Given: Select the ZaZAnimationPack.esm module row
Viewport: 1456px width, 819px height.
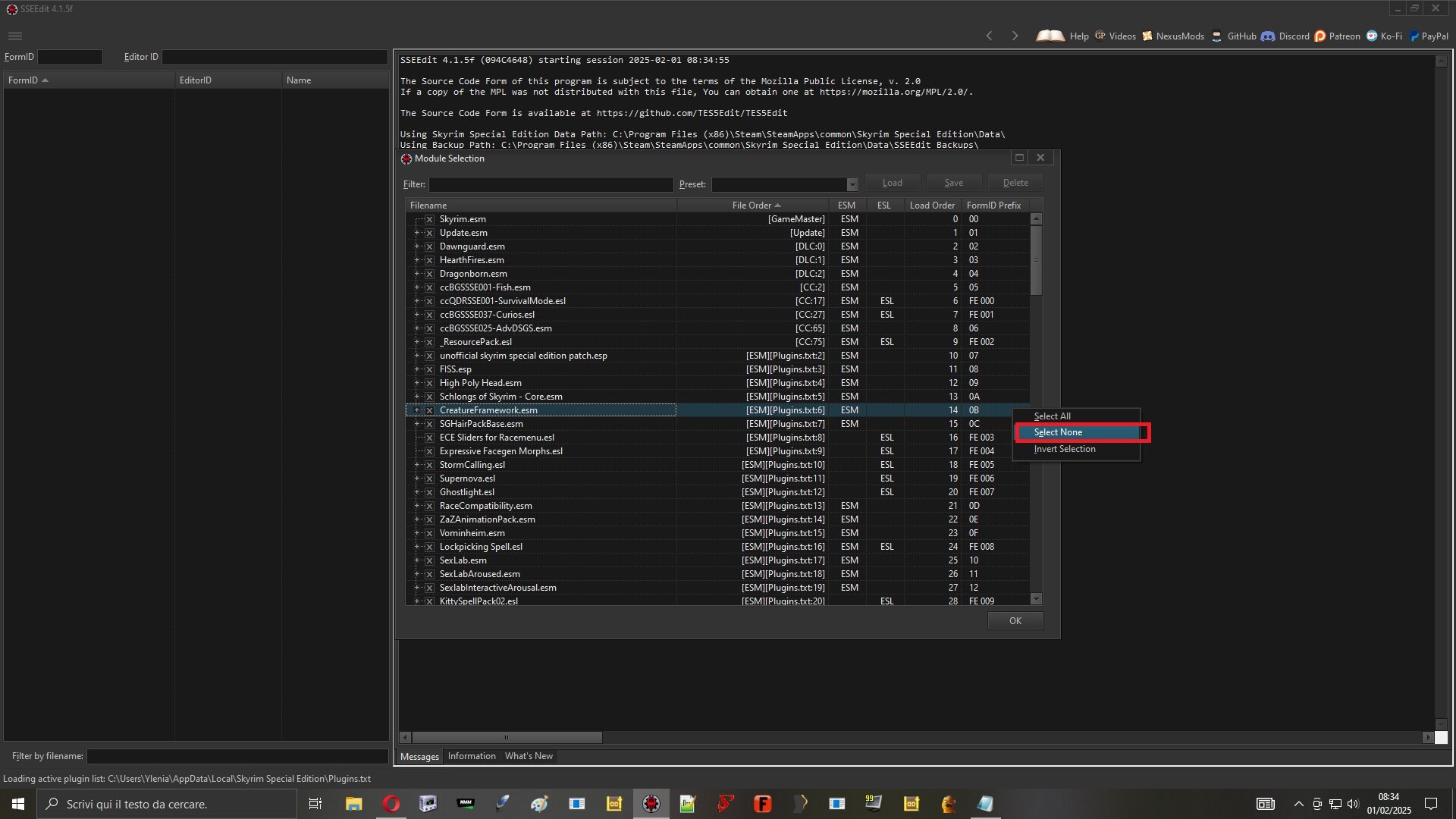Looking at the screenshot, I should 717,519.
